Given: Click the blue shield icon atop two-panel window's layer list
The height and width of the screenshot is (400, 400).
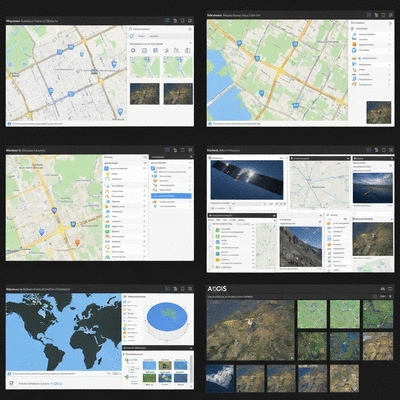Looking at the screenshot, I should 107,169.
